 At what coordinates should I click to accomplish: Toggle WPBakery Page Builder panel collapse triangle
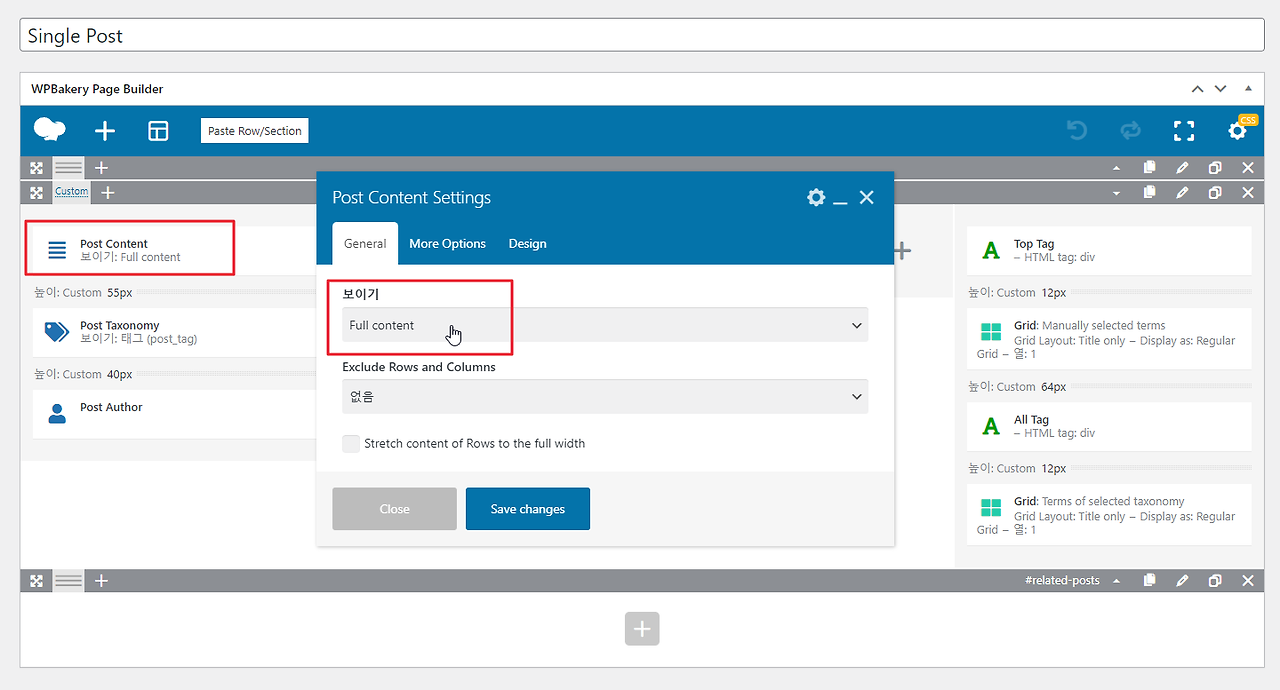(x=1248, y=89)
